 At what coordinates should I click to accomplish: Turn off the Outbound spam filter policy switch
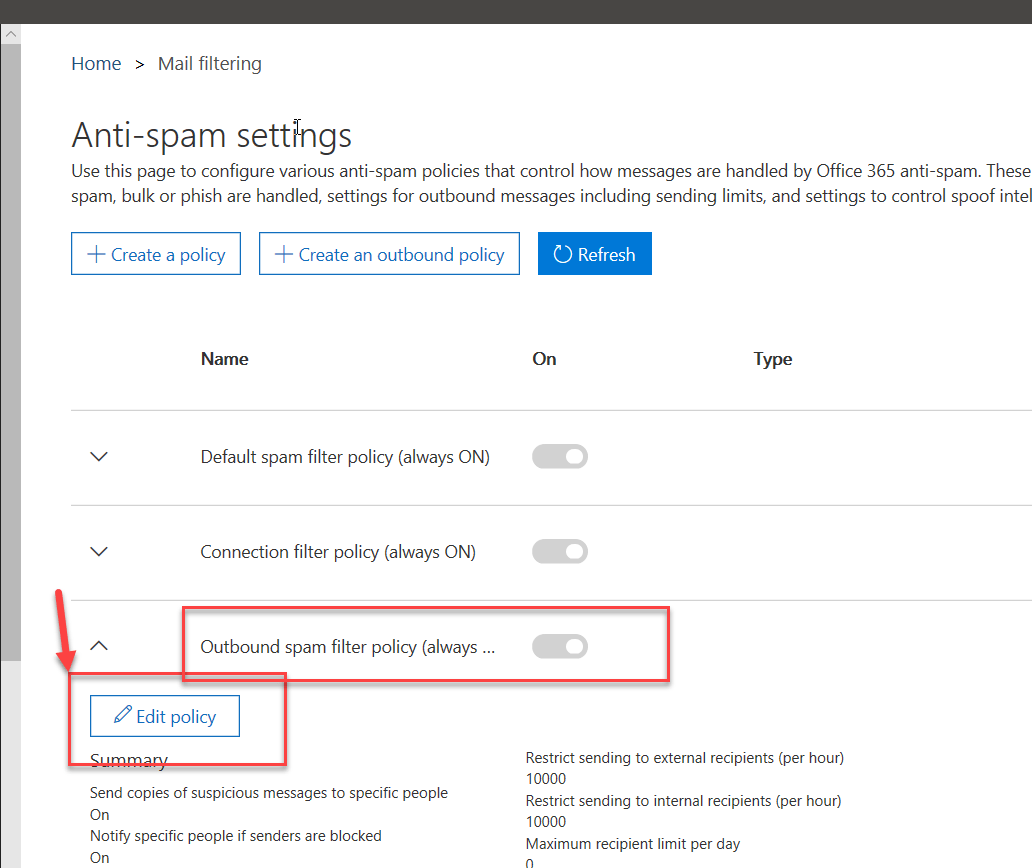coord(559,646)
